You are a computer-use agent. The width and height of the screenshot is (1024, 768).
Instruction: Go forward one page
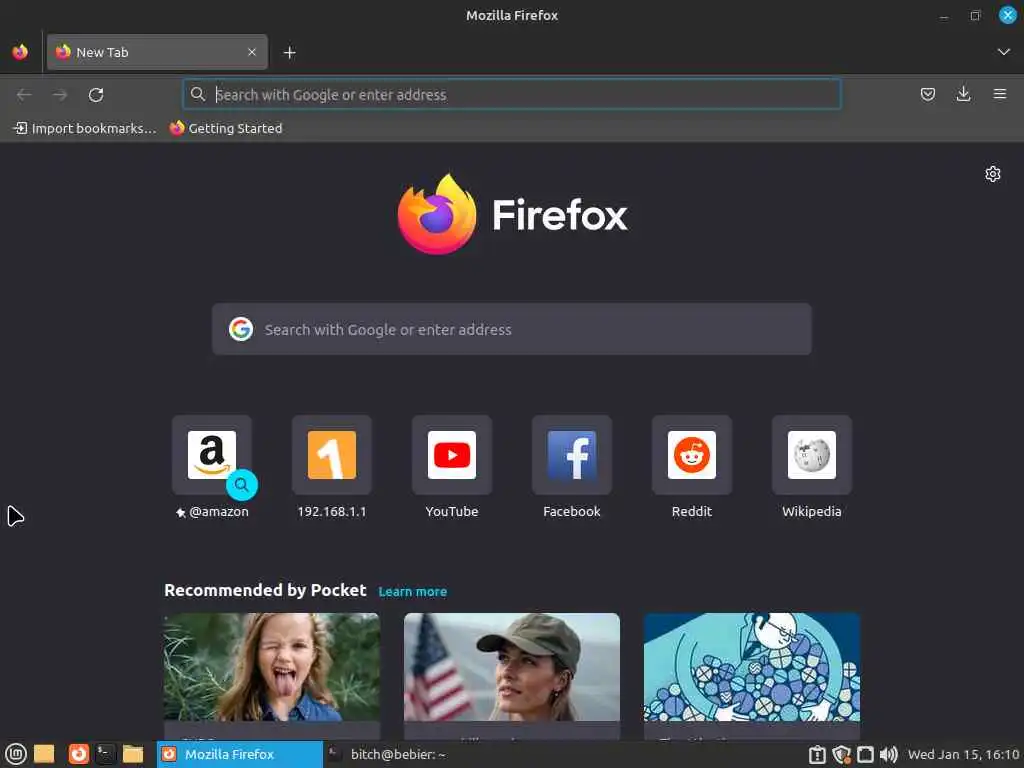point(60,95)
